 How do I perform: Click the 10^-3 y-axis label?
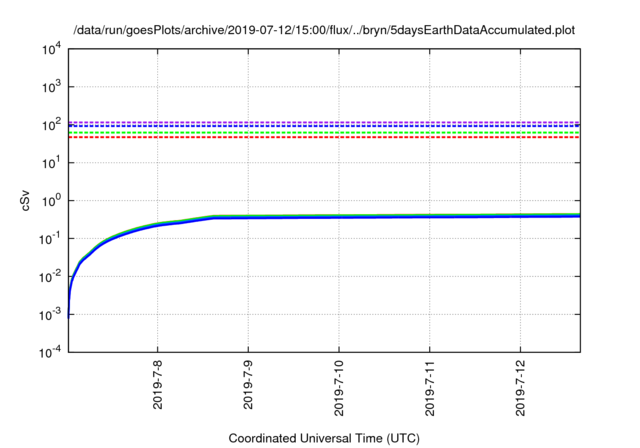click(50, 315)
